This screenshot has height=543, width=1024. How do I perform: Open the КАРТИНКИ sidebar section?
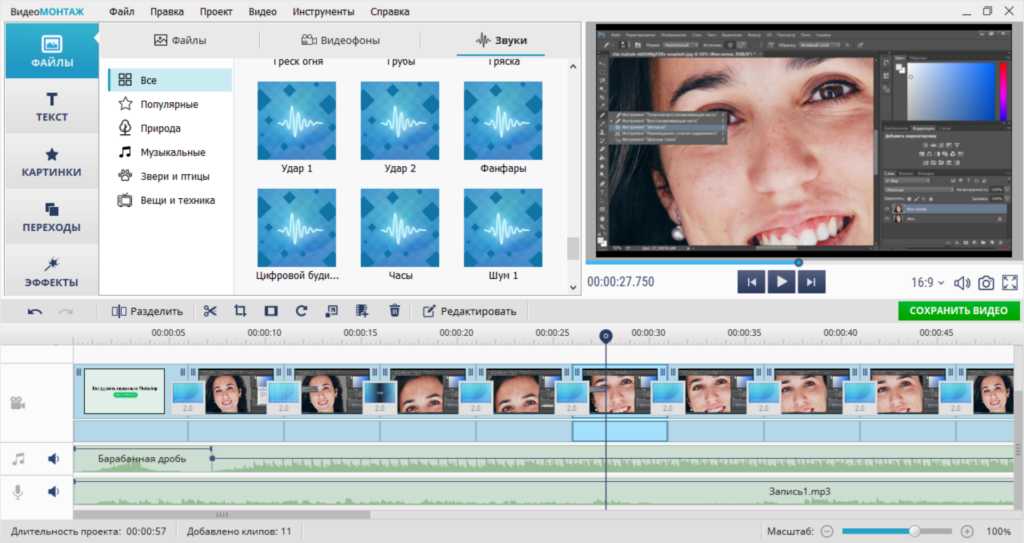pos(52,162)
